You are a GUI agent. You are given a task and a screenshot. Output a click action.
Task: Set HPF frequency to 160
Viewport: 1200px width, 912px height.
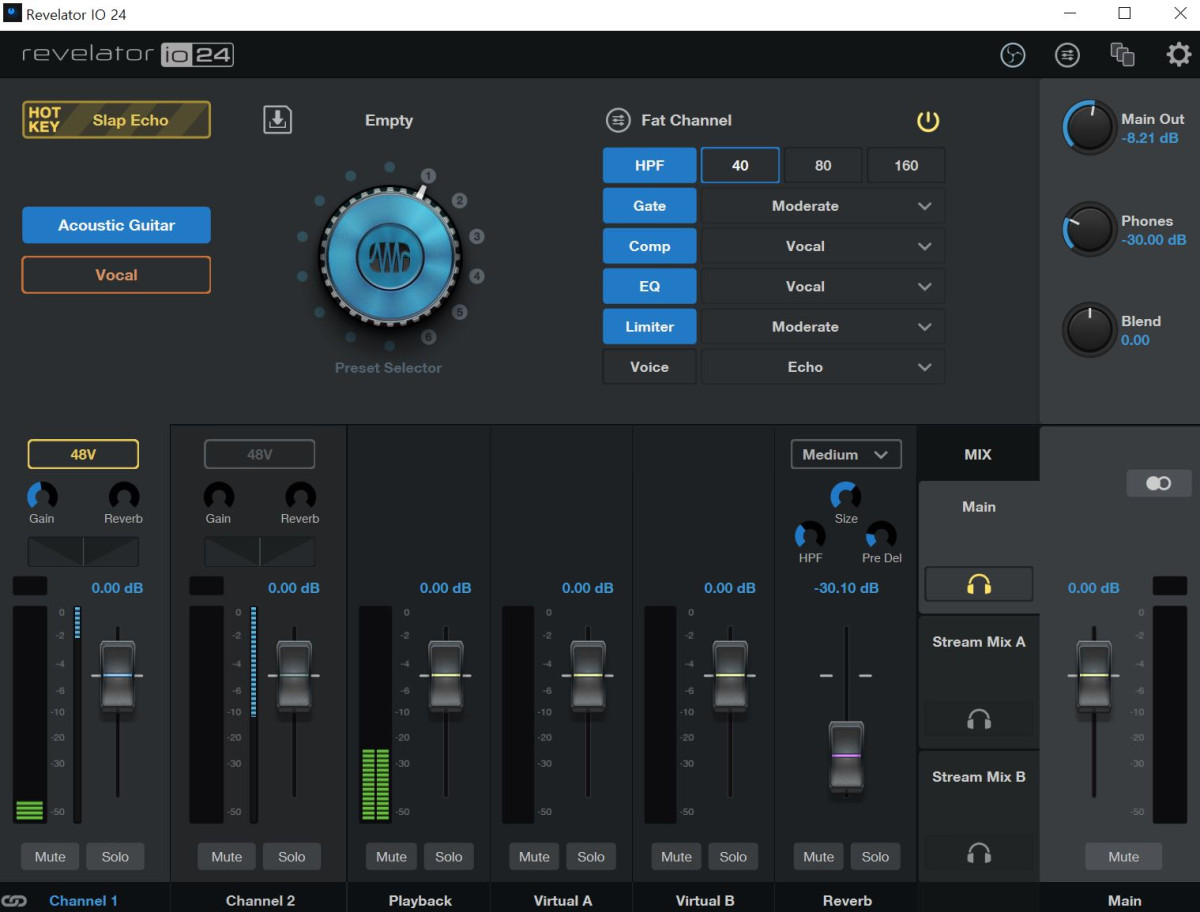click(906, 166)
